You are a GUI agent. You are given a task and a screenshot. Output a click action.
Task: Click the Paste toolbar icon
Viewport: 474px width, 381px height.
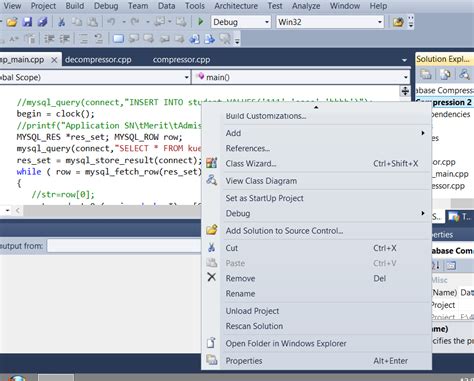coord(92,22)
